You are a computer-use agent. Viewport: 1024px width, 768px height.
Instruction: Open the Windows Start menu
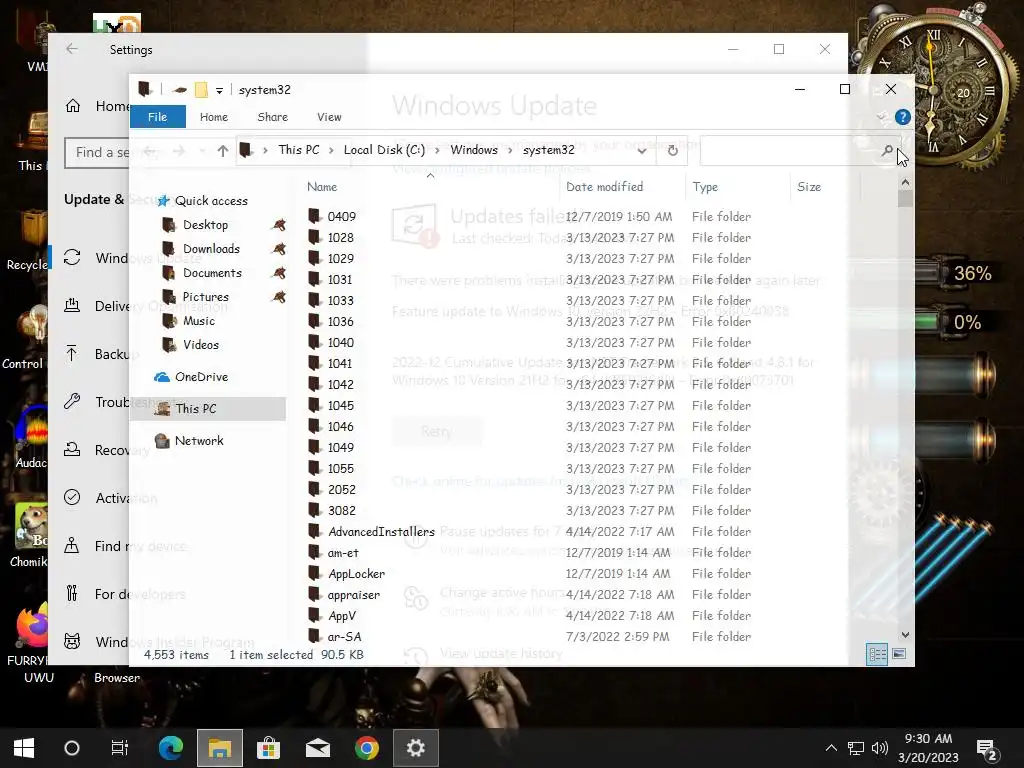pyautogui.click(x=24, y=748)
